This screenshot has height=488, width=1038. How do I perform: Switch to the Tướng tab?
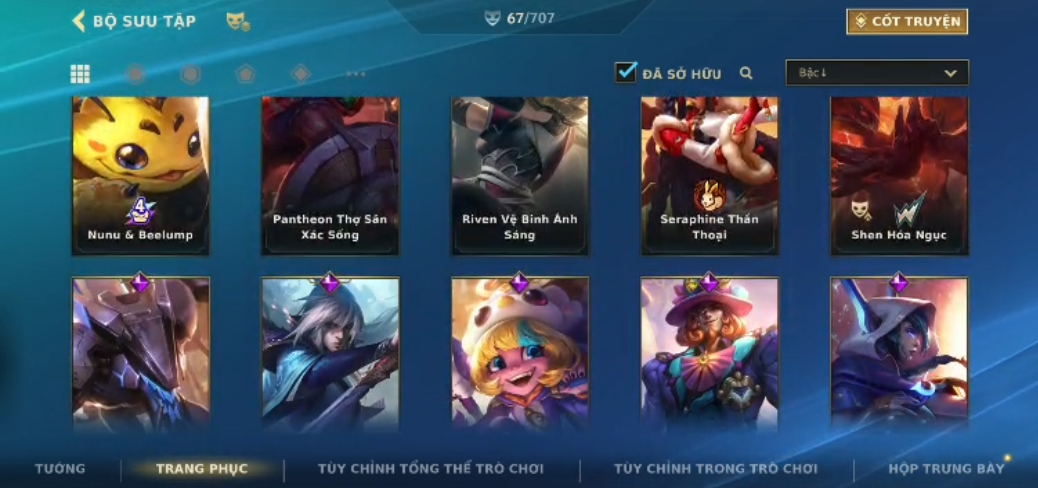tap(60, 469)
